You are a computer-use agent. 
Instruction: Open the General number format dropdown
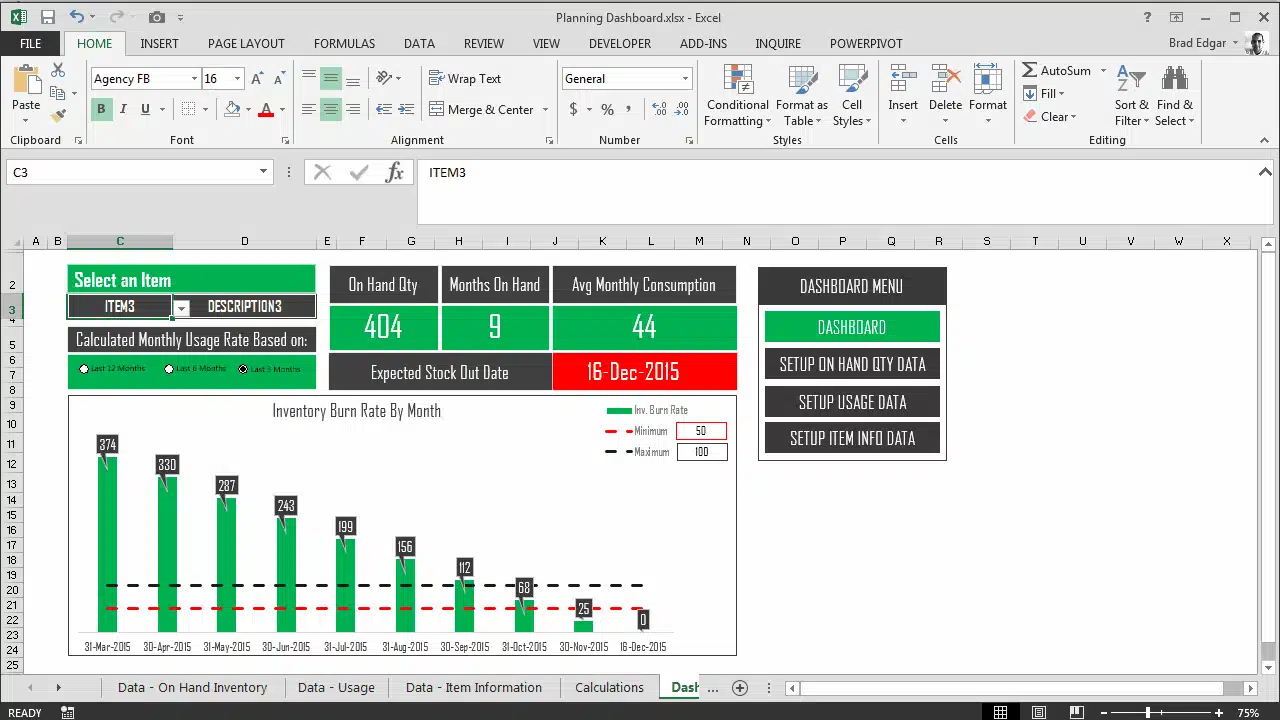tap(685, 78)
